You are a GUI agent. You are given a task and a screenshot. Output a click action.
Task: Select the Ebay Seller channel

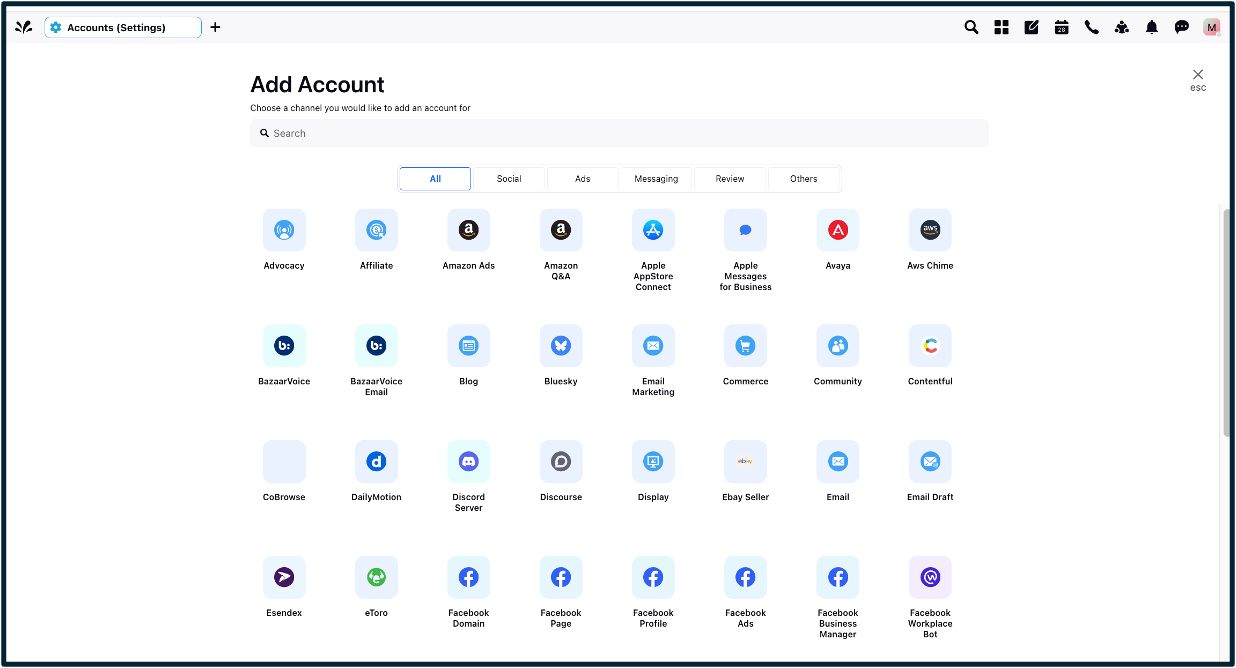[745, 462]
